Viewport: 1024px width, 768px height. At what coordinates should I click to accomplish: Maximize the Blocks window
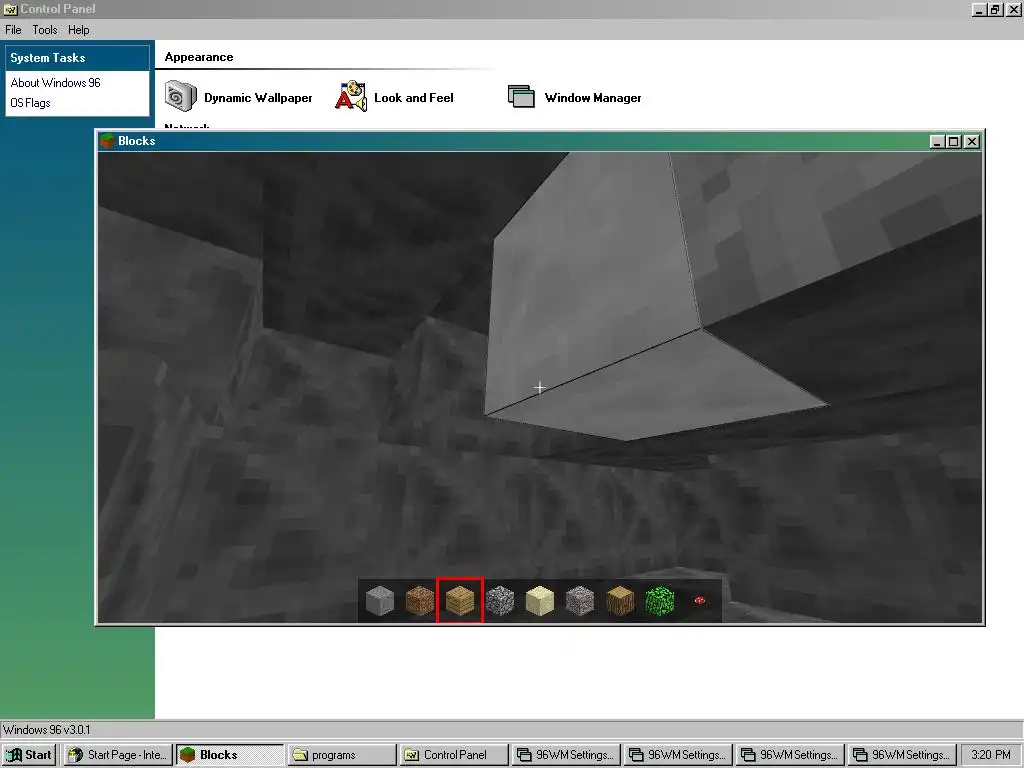pyautogui.click(x=953, y=142)
